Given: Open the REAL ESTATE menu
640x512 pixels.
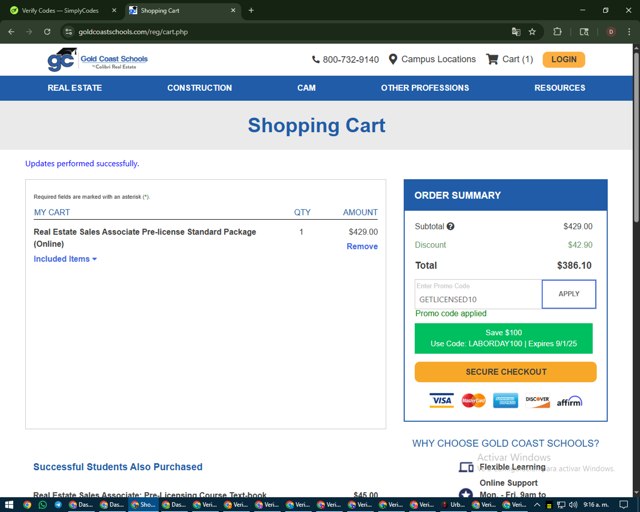Looking at the screenshot, I should click(x=75, y=88).
